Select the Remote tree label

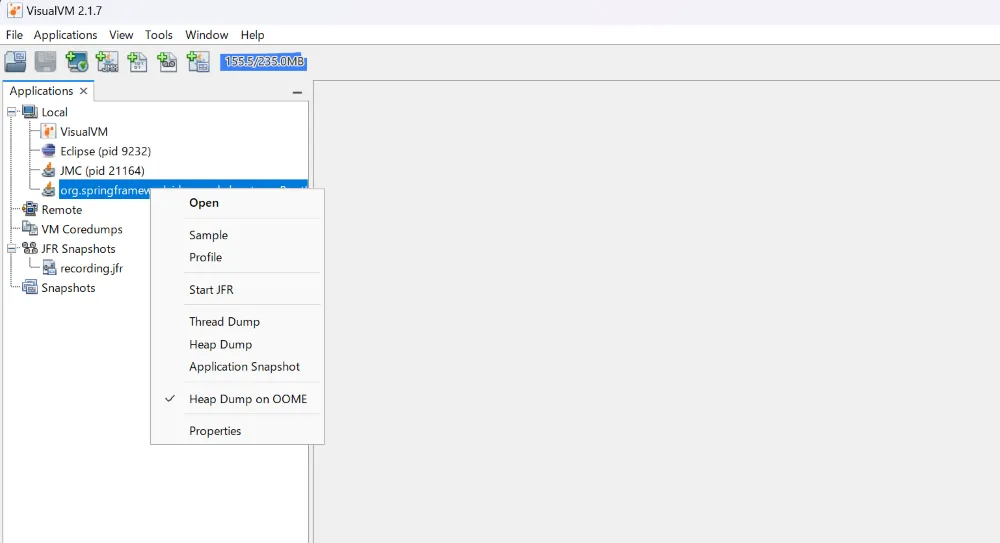[62, 210]
